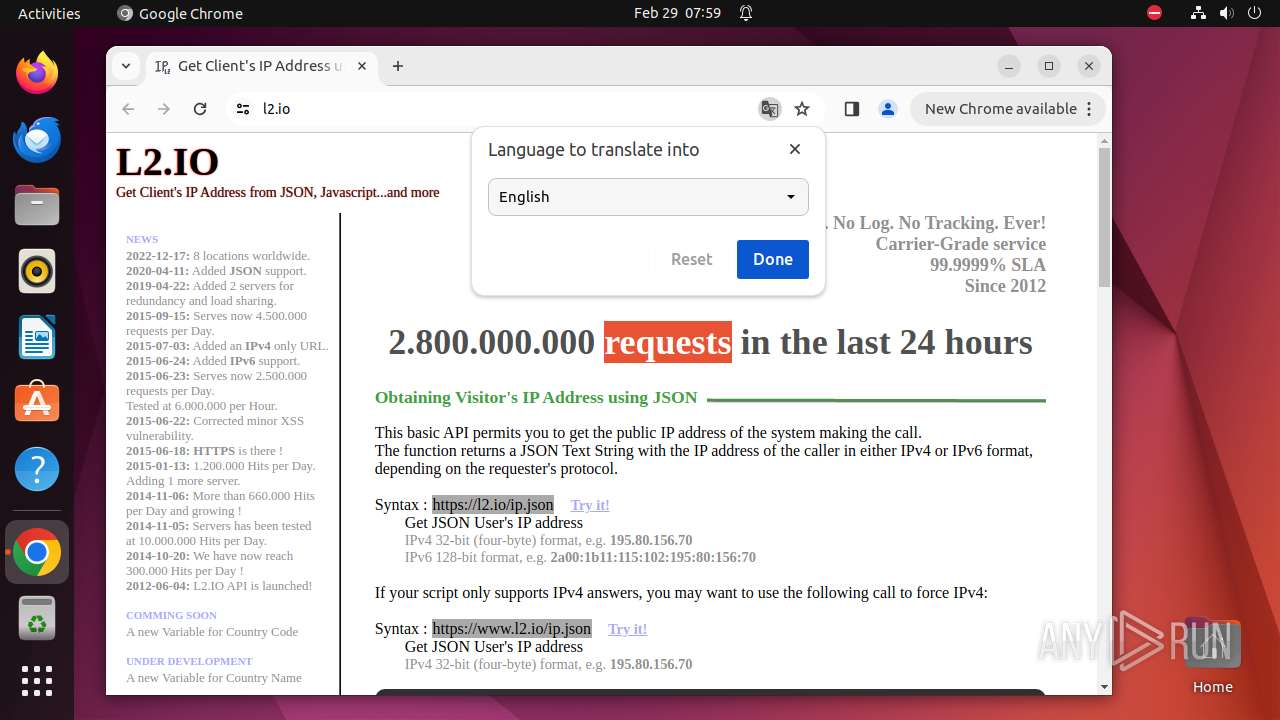1280x720 pixels.
Task: Expand the tab search chevron
Action: click(126, 66)
